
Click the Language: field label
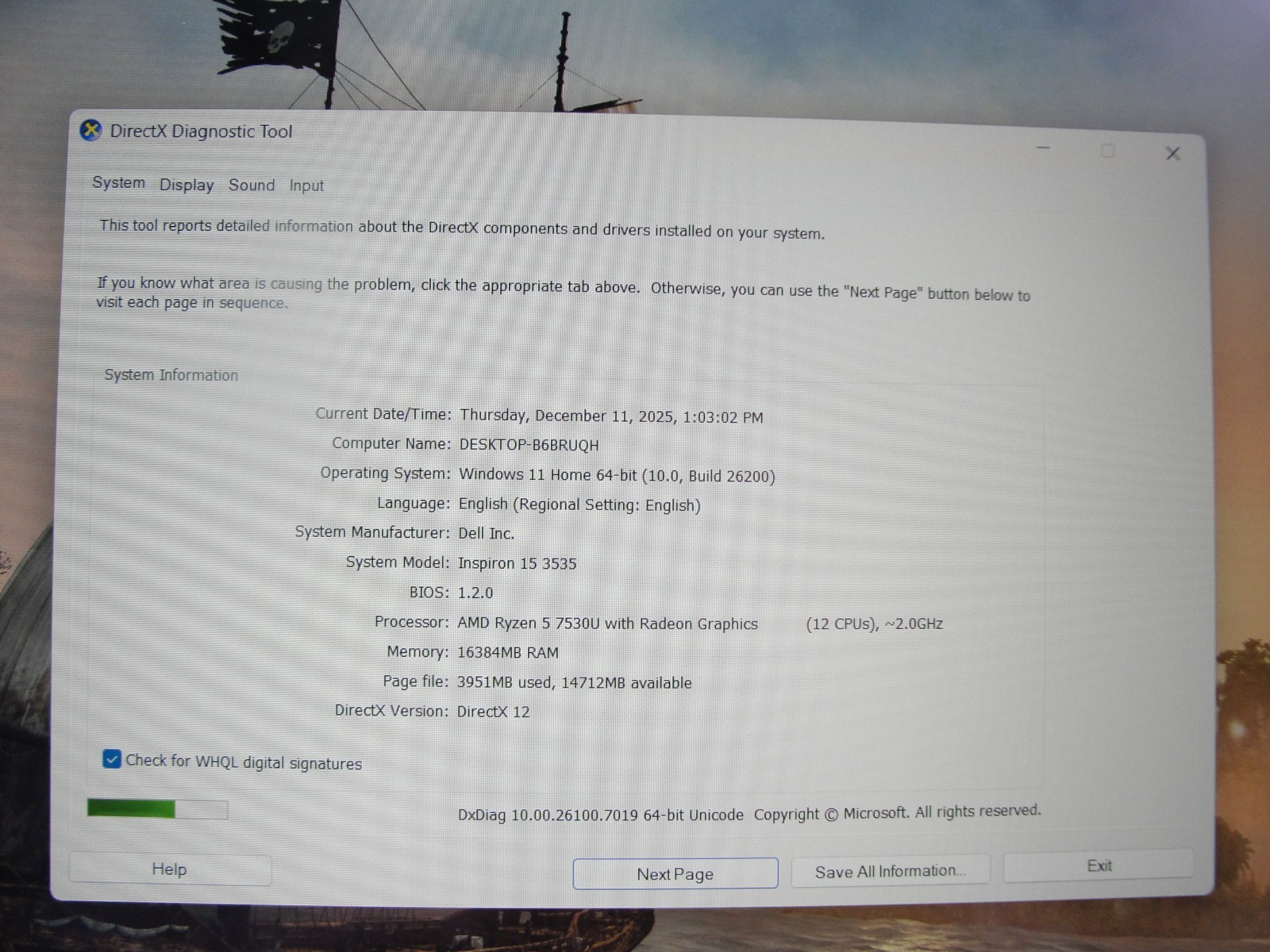click(x=414, y=503)
